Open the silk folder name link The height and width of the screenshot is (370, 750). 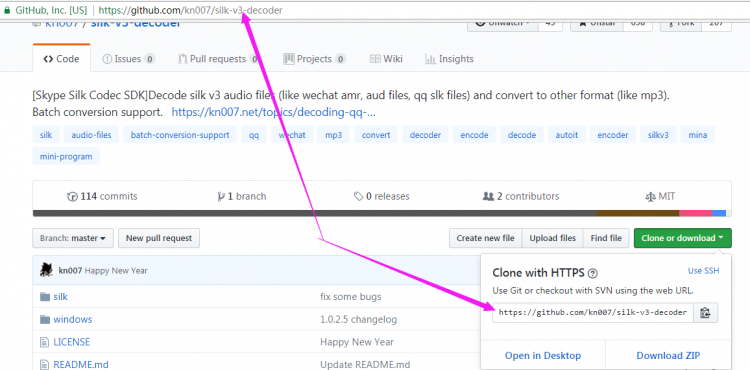[x=60, y=297]
